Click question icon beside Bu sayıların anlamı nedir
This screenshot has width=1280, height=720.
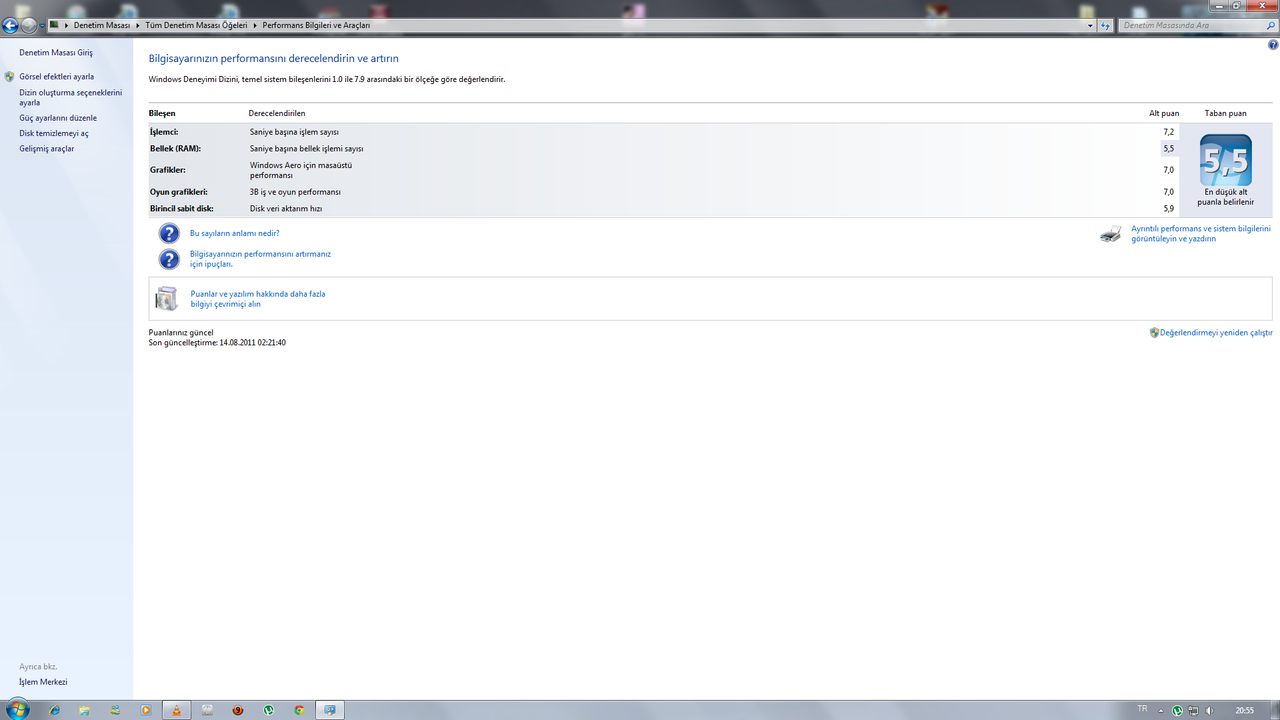click(169, 233)
